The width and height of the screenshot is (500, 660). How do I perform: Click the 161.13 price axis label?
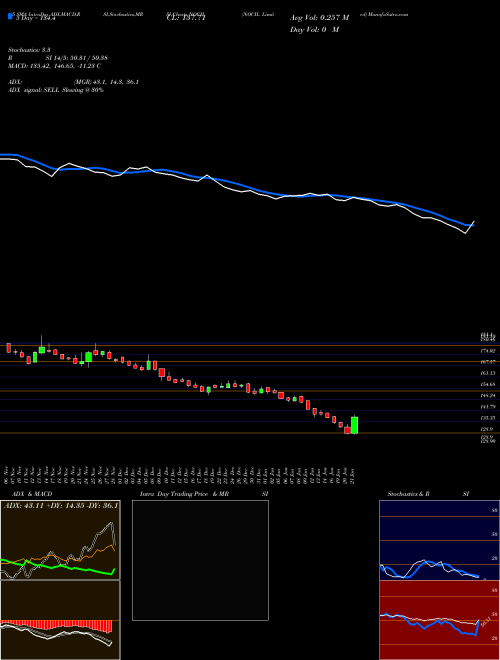click(x=488, y=373)
